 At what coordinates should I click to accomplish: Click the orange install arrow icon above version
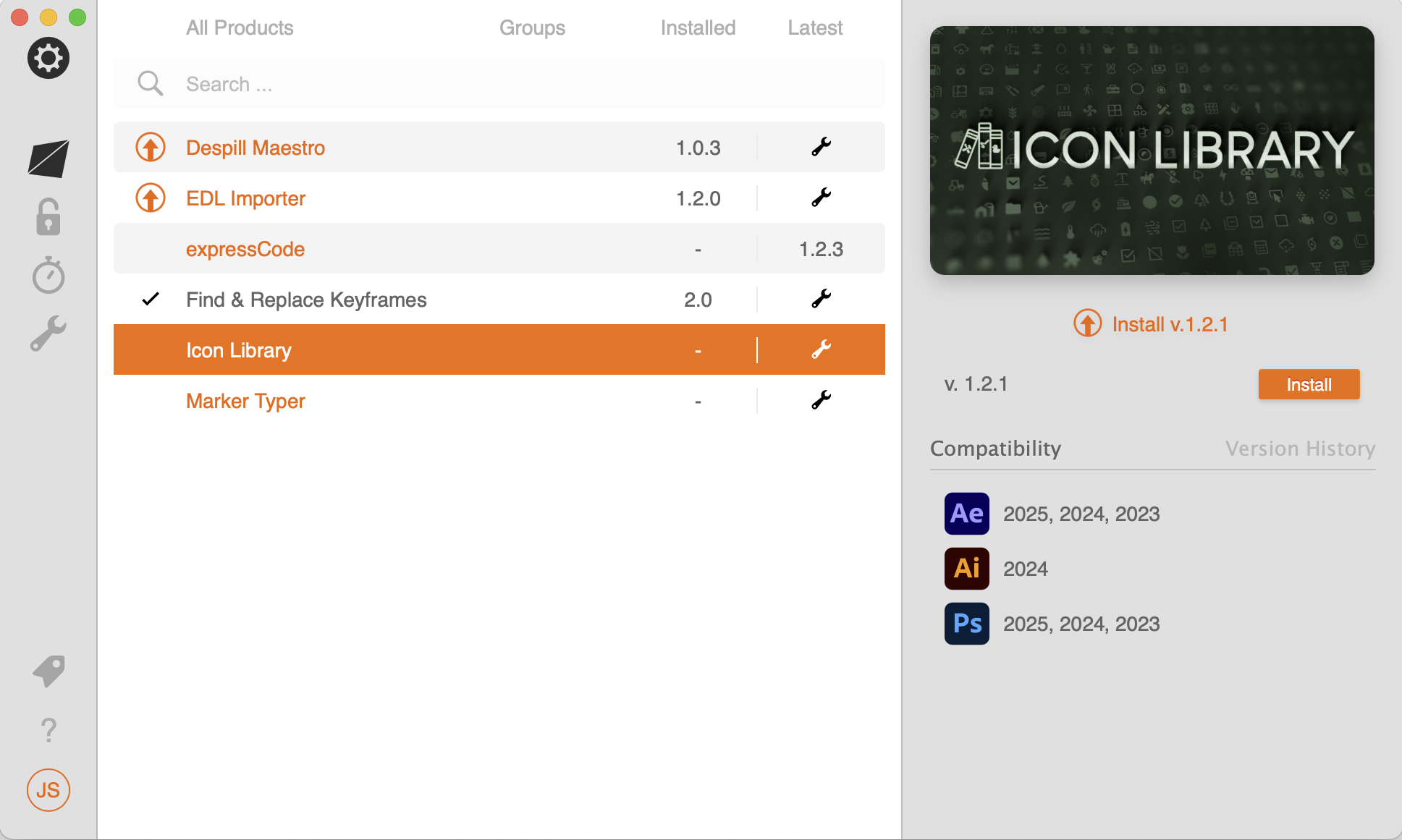click(x=1087, y=323)
